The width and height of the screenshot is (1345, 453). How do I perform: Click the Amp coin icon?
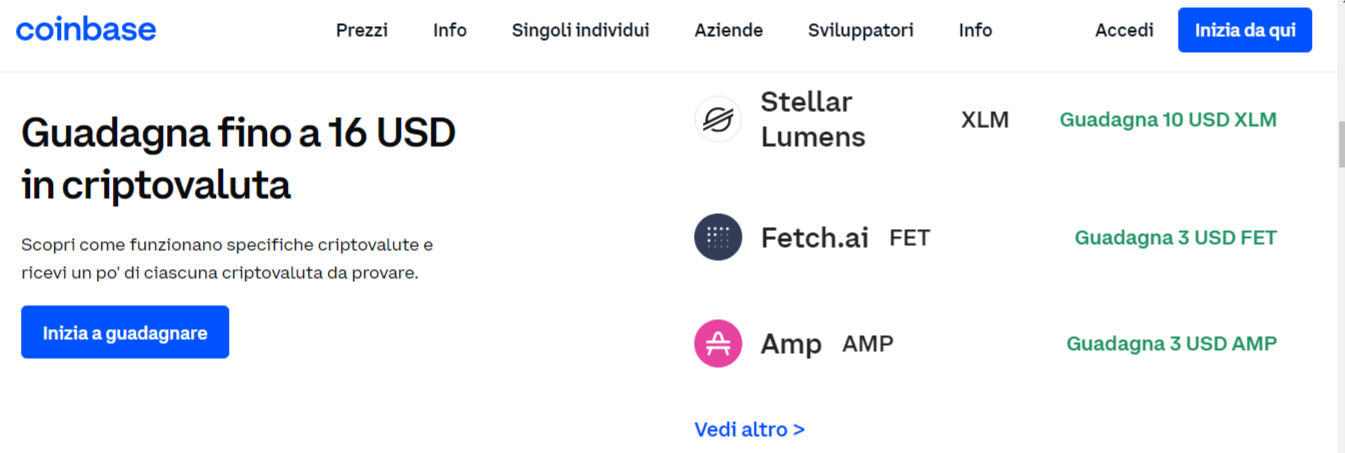click(718, 344)
